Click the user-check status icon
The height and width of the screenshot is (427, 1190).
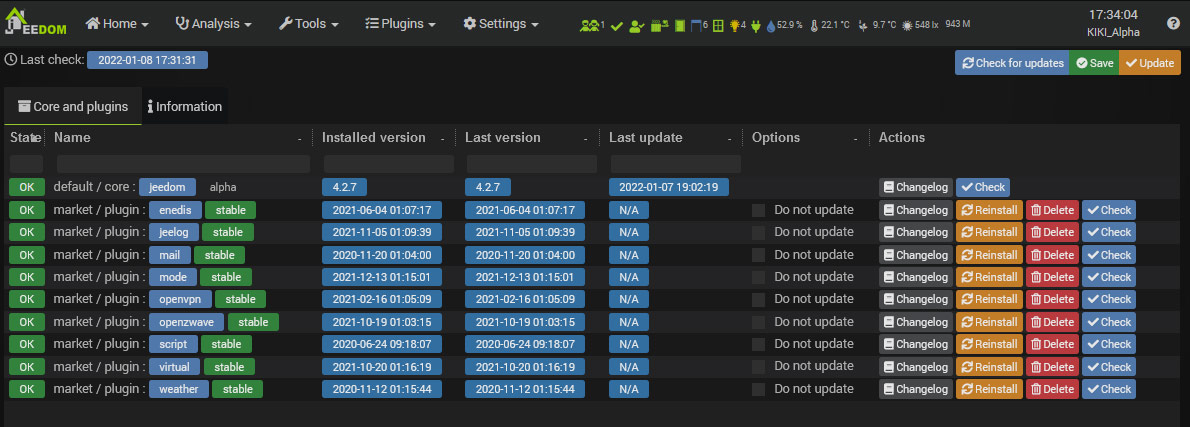tap(638, 26)
